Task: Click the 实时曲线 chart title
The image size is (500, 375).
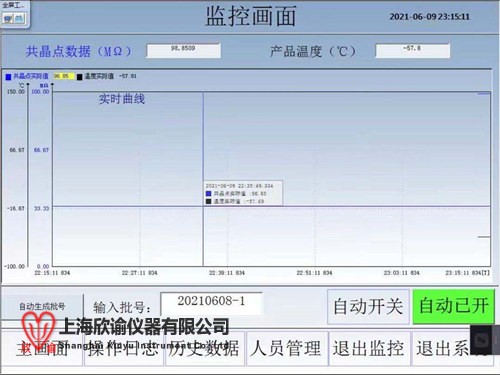Action: [x=122, y=99]
